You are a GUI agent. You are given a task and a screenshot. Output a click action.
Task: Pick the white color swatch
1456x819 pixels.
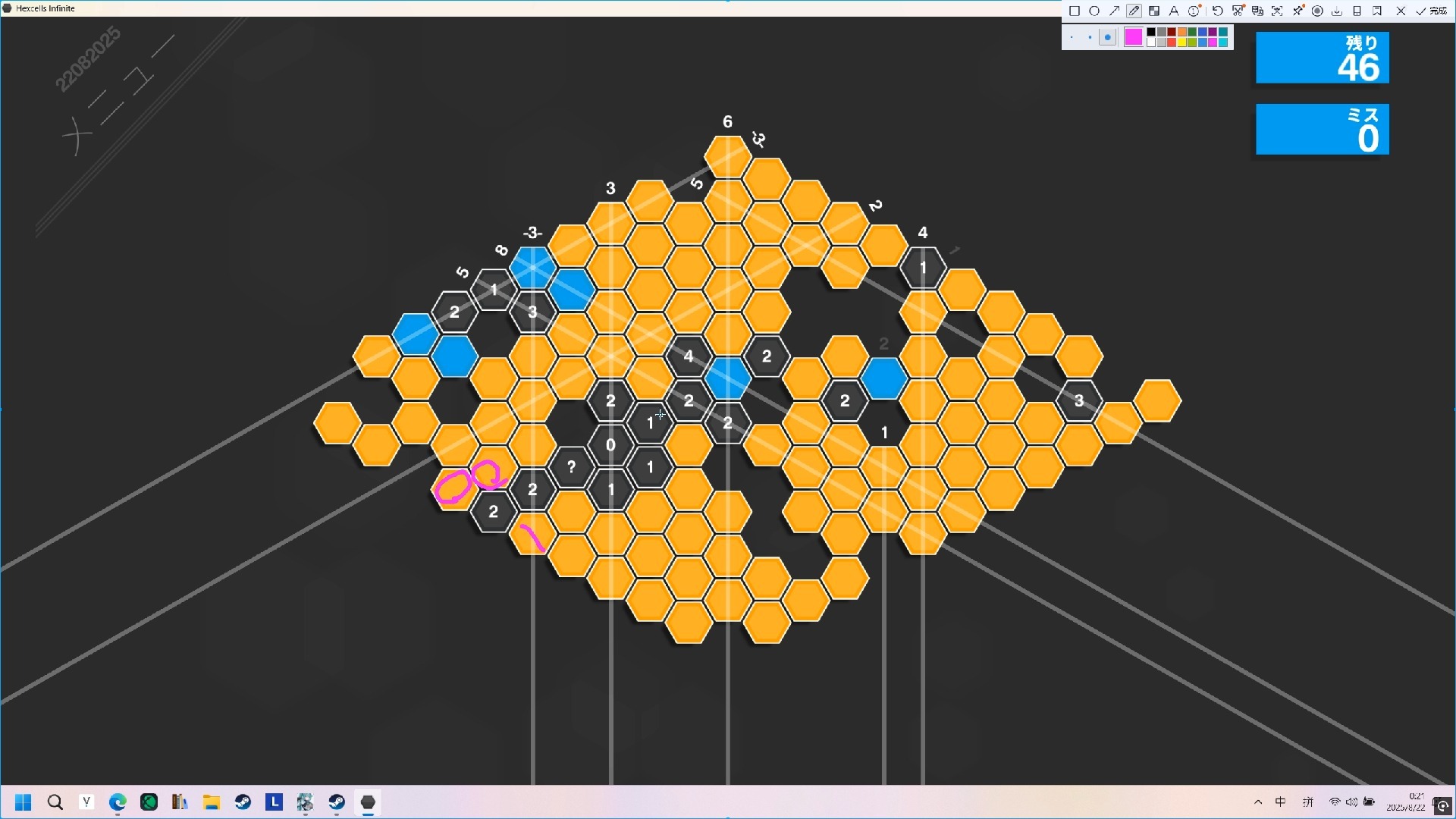(x=1150, y=42)
